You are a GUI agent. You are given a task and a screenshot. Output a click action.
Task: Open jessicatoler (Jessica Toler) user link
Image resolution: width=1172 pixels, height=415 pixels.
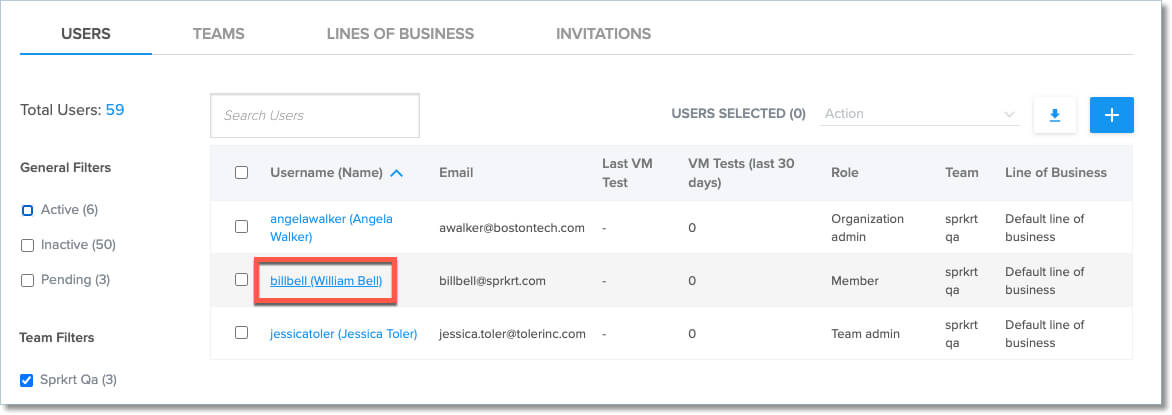click(x=343, y=333)
